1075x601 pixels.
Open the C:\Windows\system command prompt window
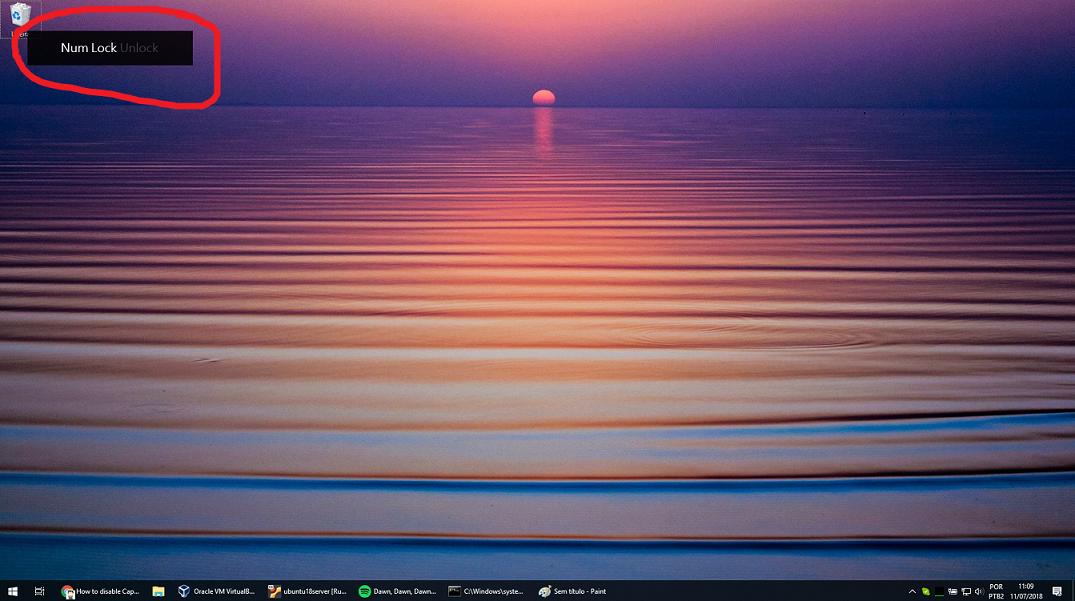point(487,590)
